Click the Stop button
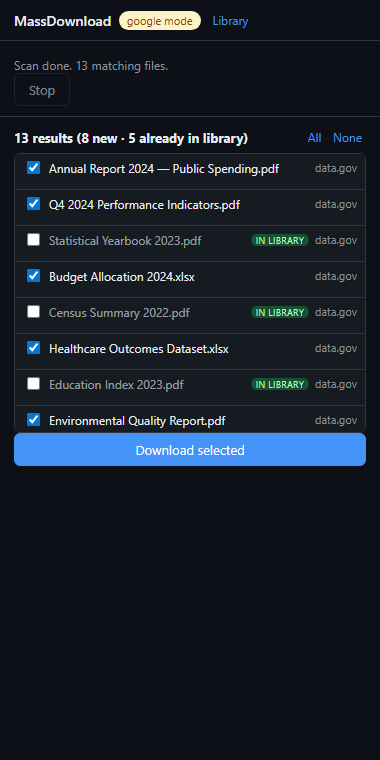The width and height of the screenshot is (380, 760). [42, 90]
